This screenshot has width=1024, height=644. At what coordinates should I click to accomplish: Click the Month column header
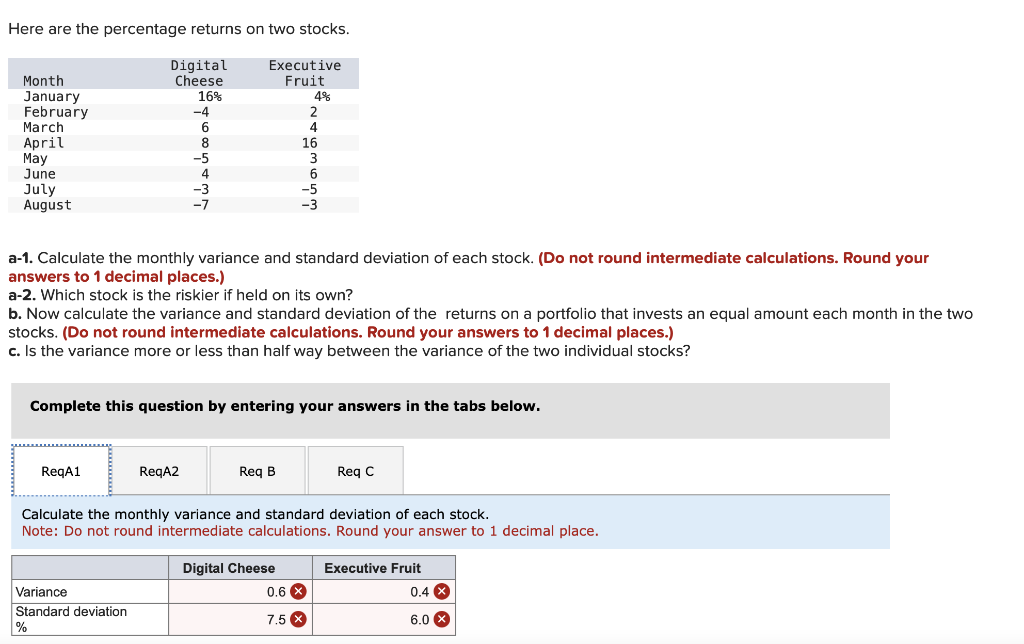[43, 81]
